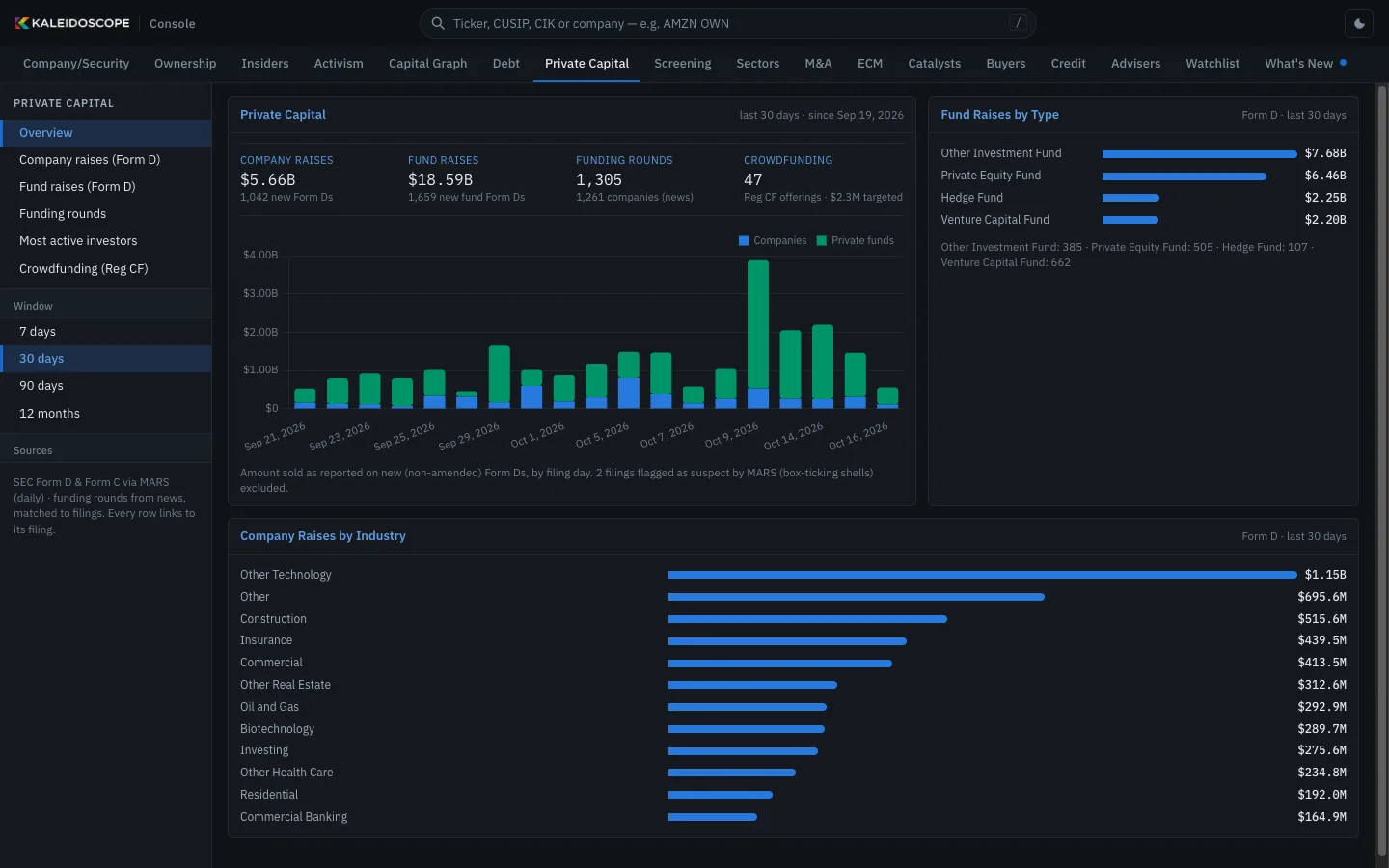Open Fund raises (Form D) in sidebar
This screenshot has height=868, width=1389.
(x=106, y=187)
